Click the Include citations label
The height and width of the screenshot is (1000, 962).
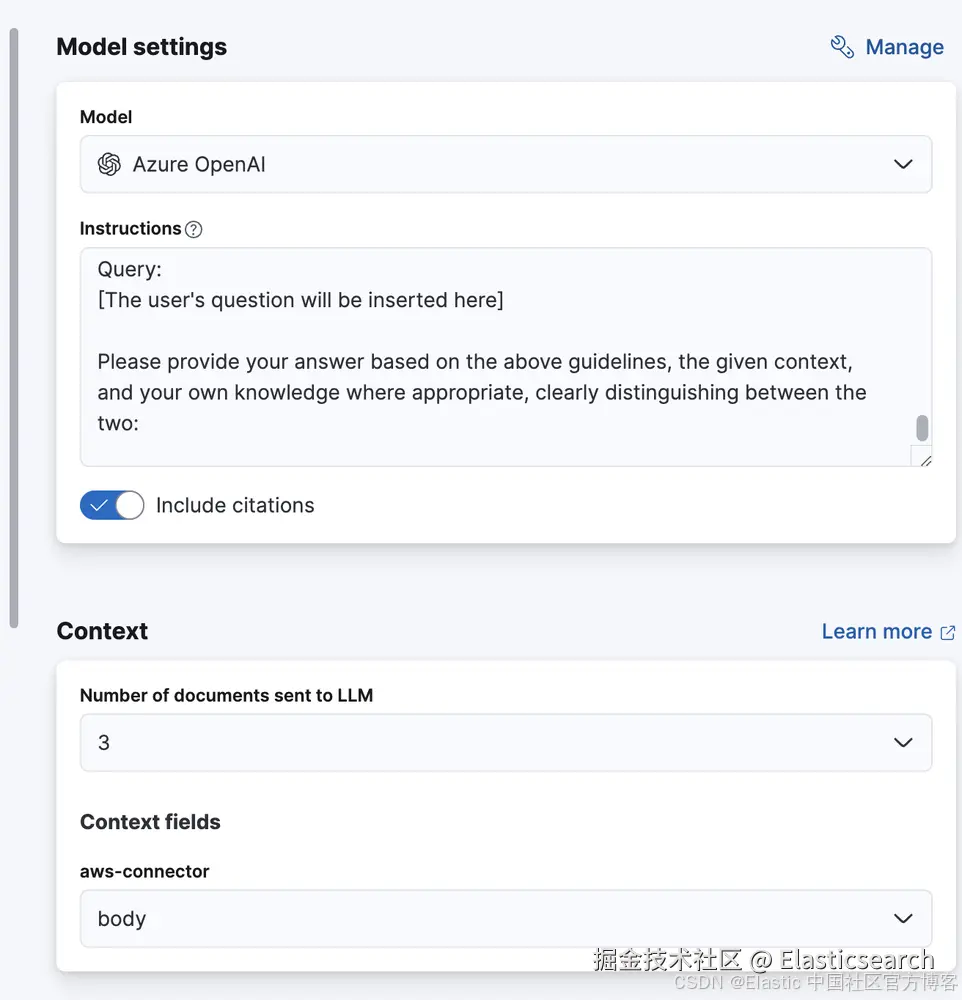coord(235,505)
